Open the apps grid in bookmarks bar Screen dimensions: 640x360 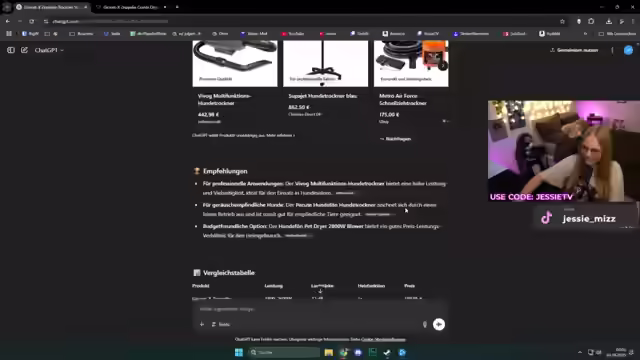(x=9, y=34)
